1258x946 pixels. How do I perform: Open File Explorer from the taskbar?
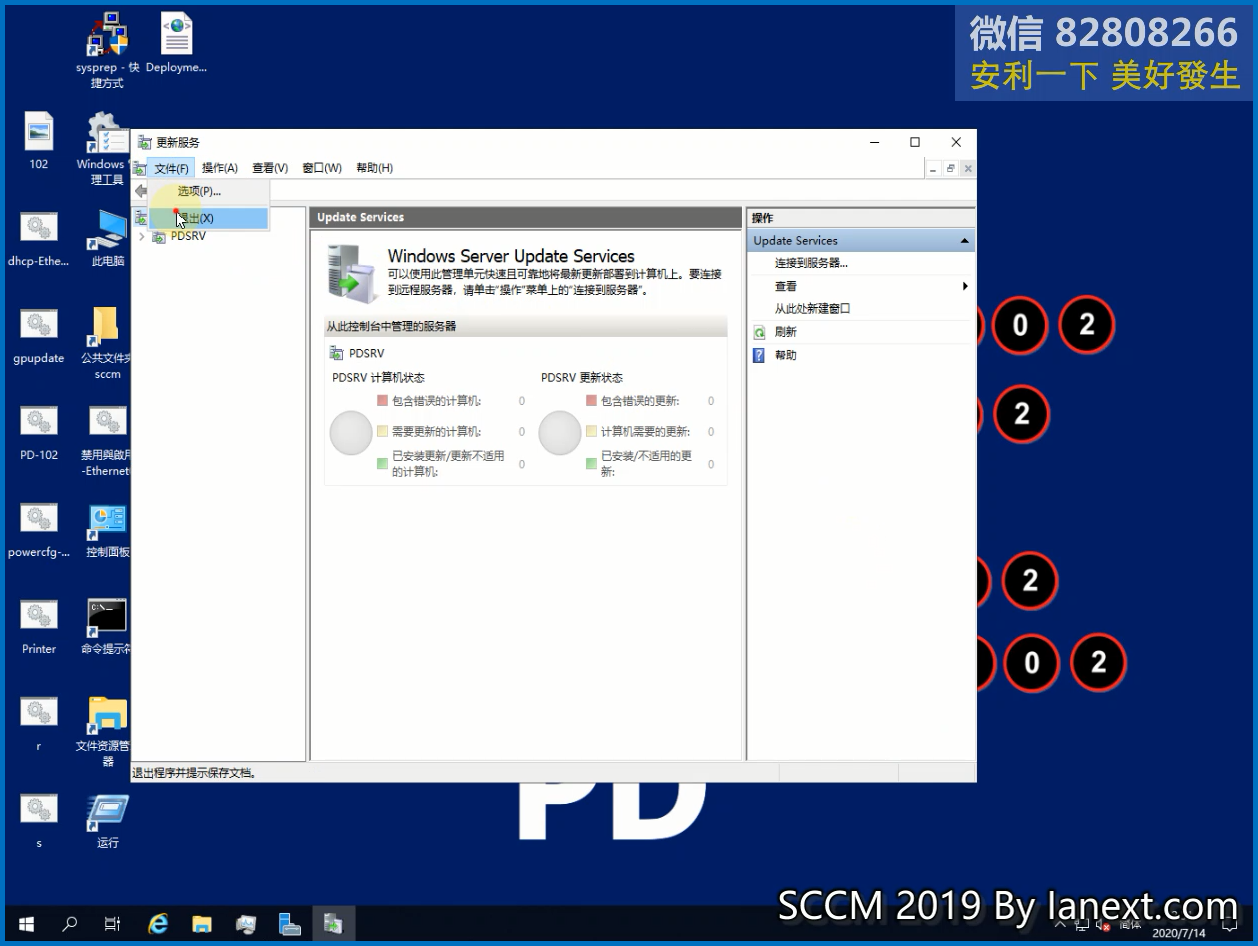coord(202,924)
